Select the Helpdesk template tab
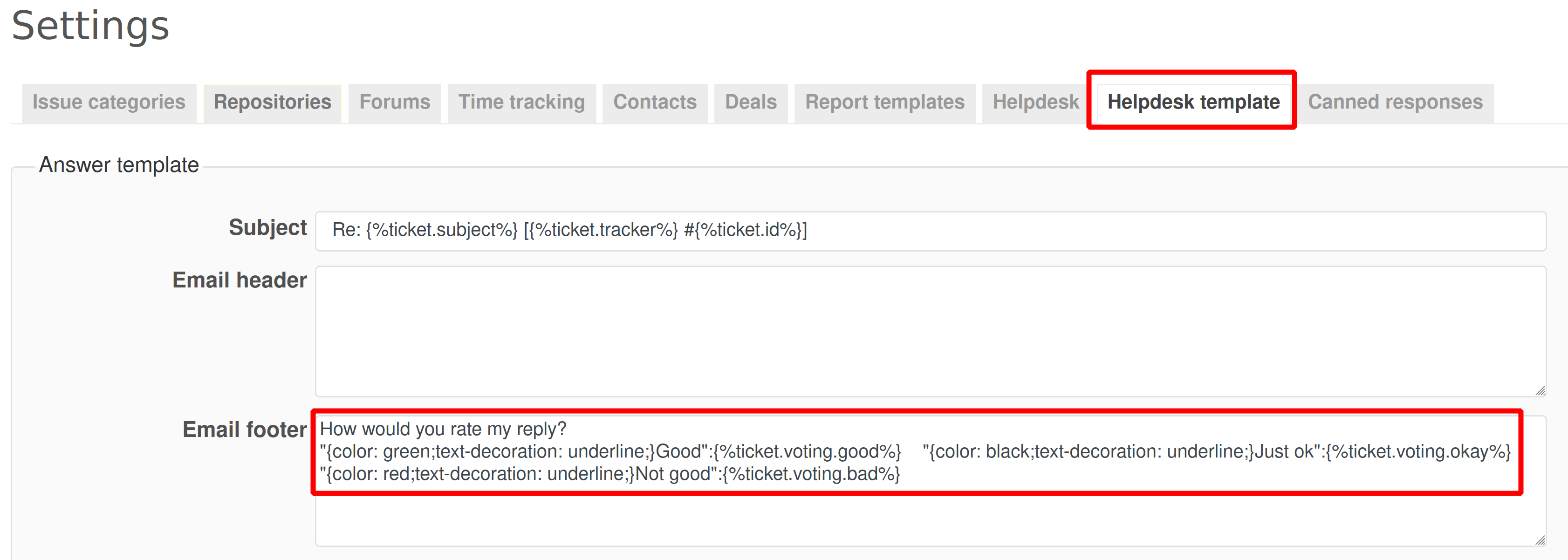This screenshot has height=560, width=1568. (x=1193, y=102)
